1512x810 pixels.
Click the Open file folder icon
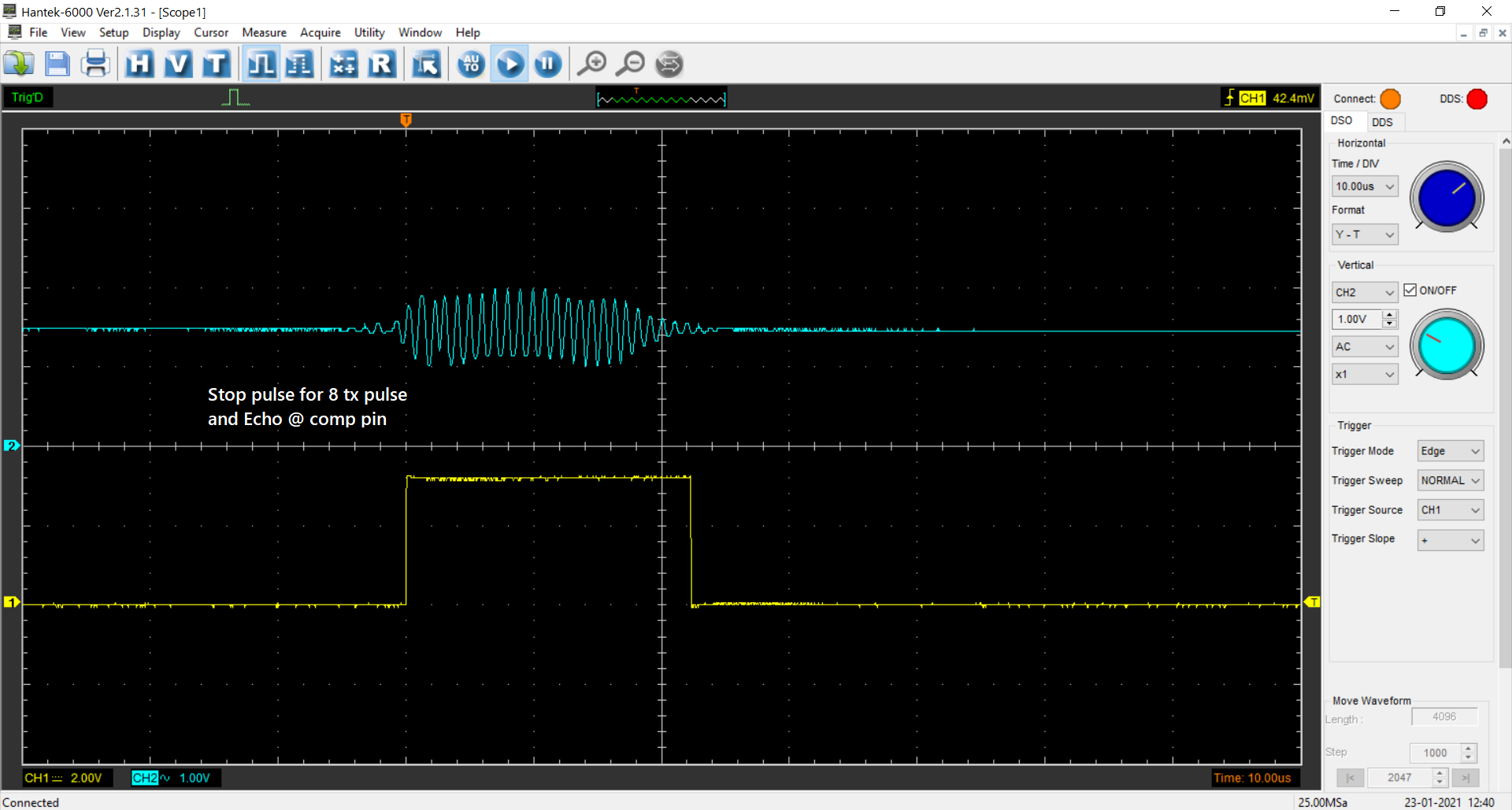tap(19, 64)
